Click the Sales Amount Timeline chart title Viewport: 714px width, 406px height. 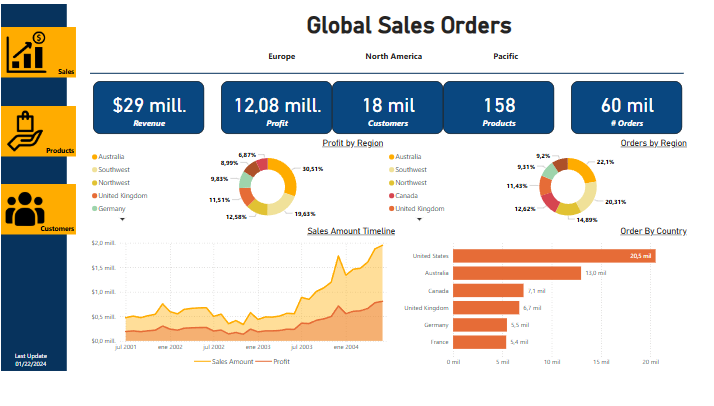coord(350,231)
